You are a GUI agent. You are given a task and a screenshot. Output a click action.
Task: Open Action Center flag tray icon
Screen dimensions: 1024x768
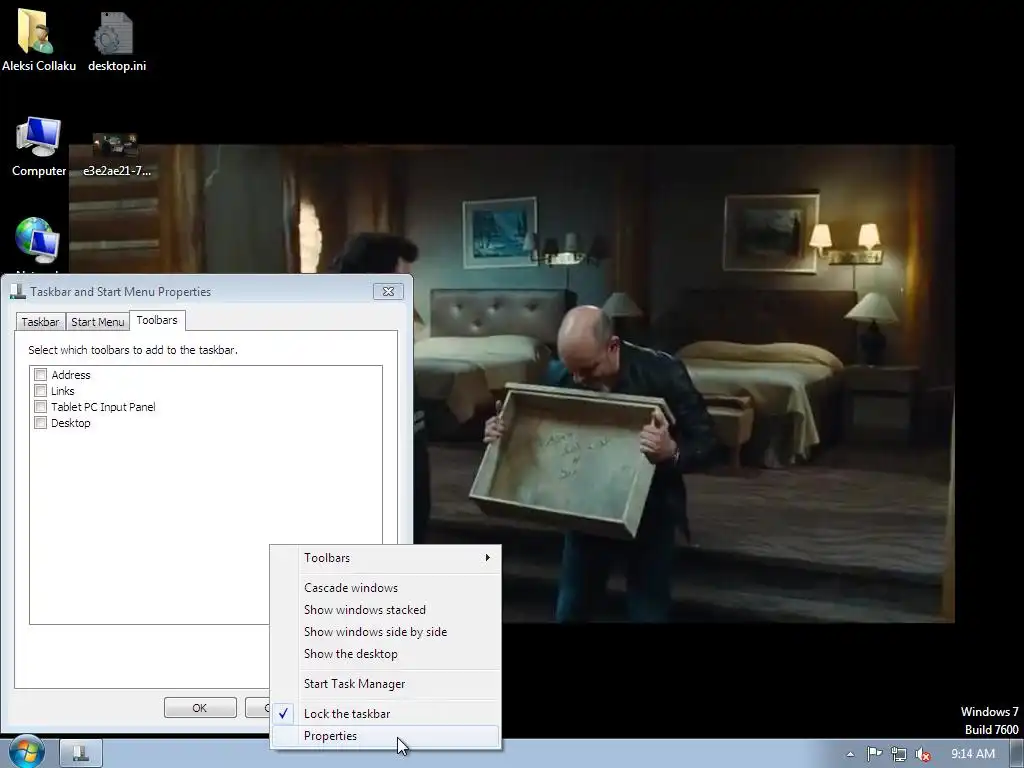click(x=874, y=754)
